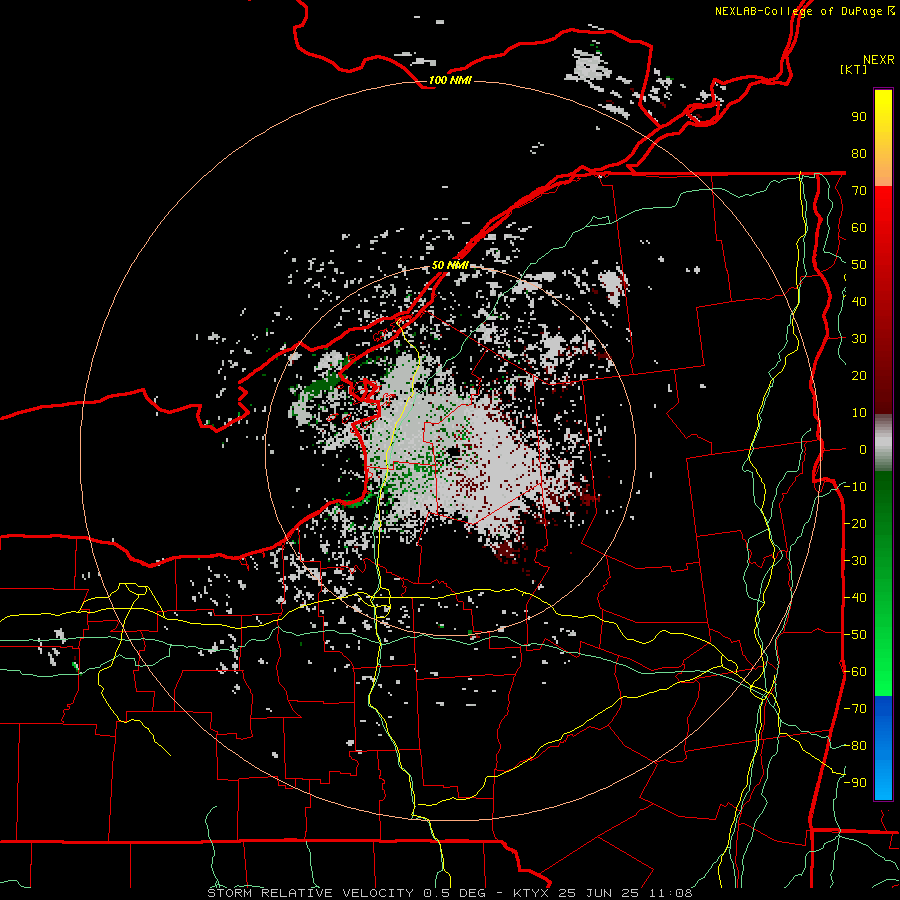Click the -30 scale label
This screenshot has height=900, width=900.
click(x=855, y=561)
